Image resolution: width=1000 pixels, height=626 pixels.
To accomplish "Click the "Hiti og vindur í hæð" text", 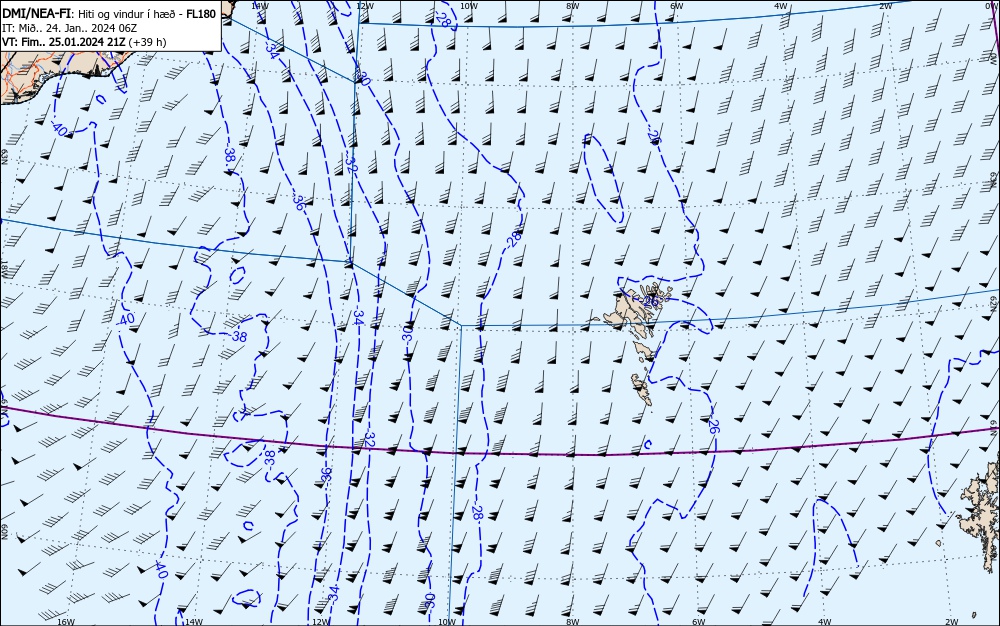I will pos(128,14).
